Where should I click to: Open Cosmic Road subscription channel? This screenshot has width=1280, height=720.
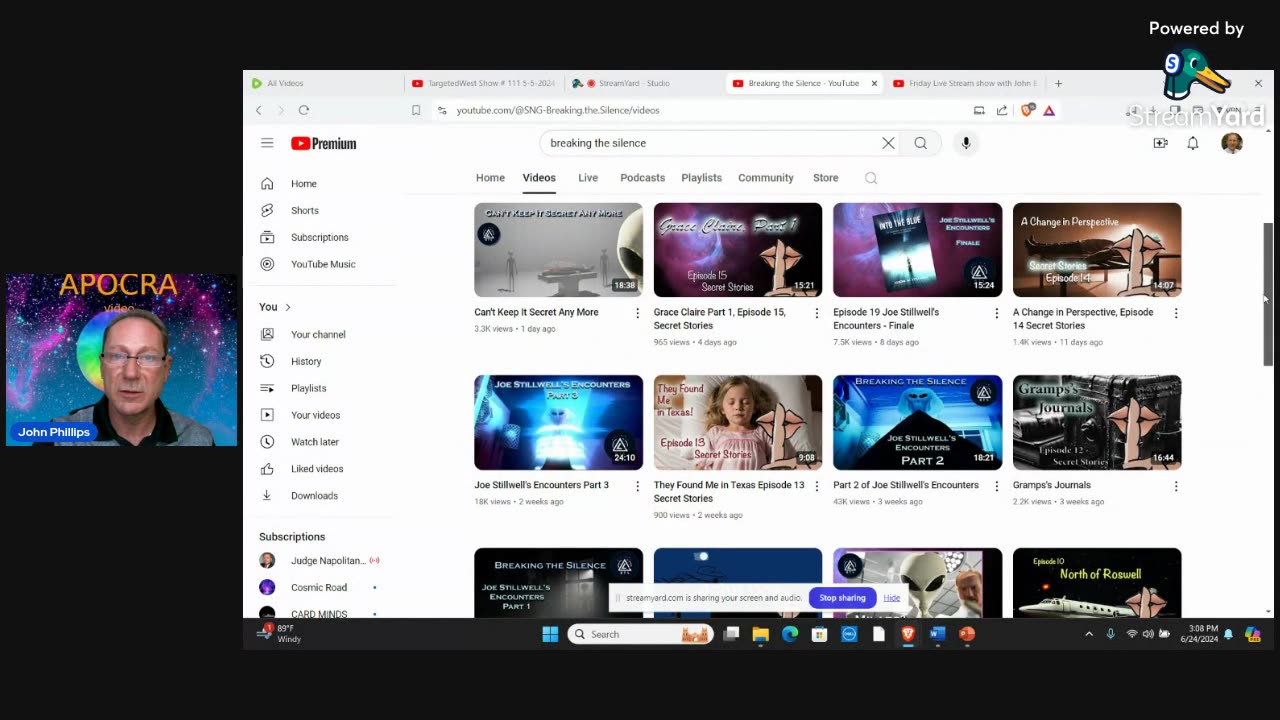click(x=320, y=588)
